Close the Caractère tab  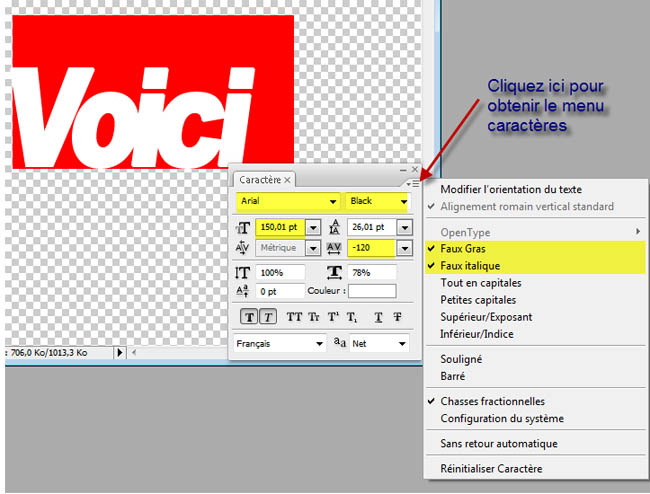pyautogui.click(x=287, y=180)
